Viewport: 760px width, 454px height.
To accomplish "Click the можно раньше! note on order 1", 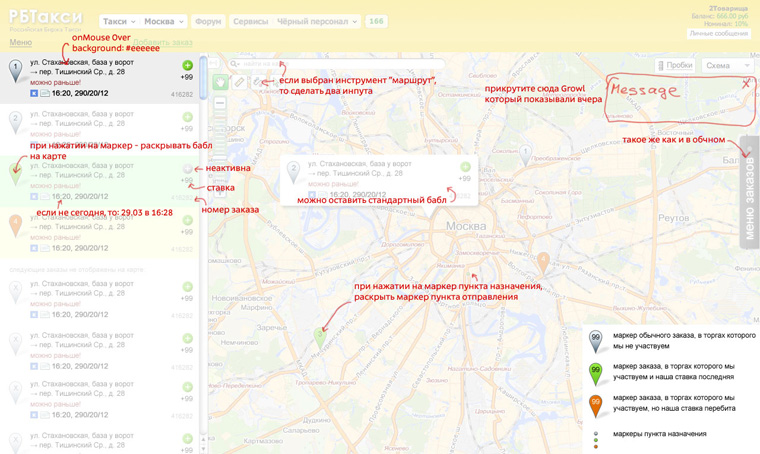I will pos(55,82).
